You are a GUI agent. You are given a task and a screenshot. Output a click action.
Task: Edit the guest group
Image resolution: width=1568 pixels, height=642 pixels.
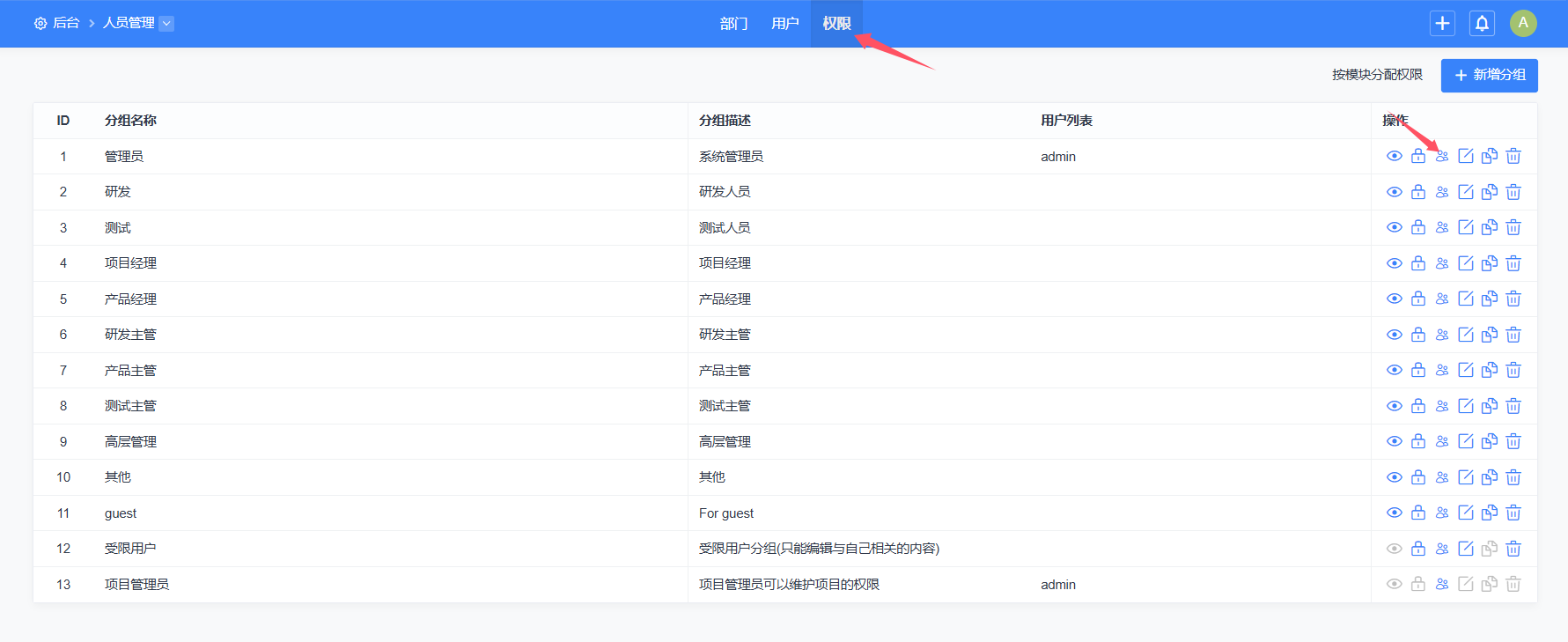(1466, 513)
